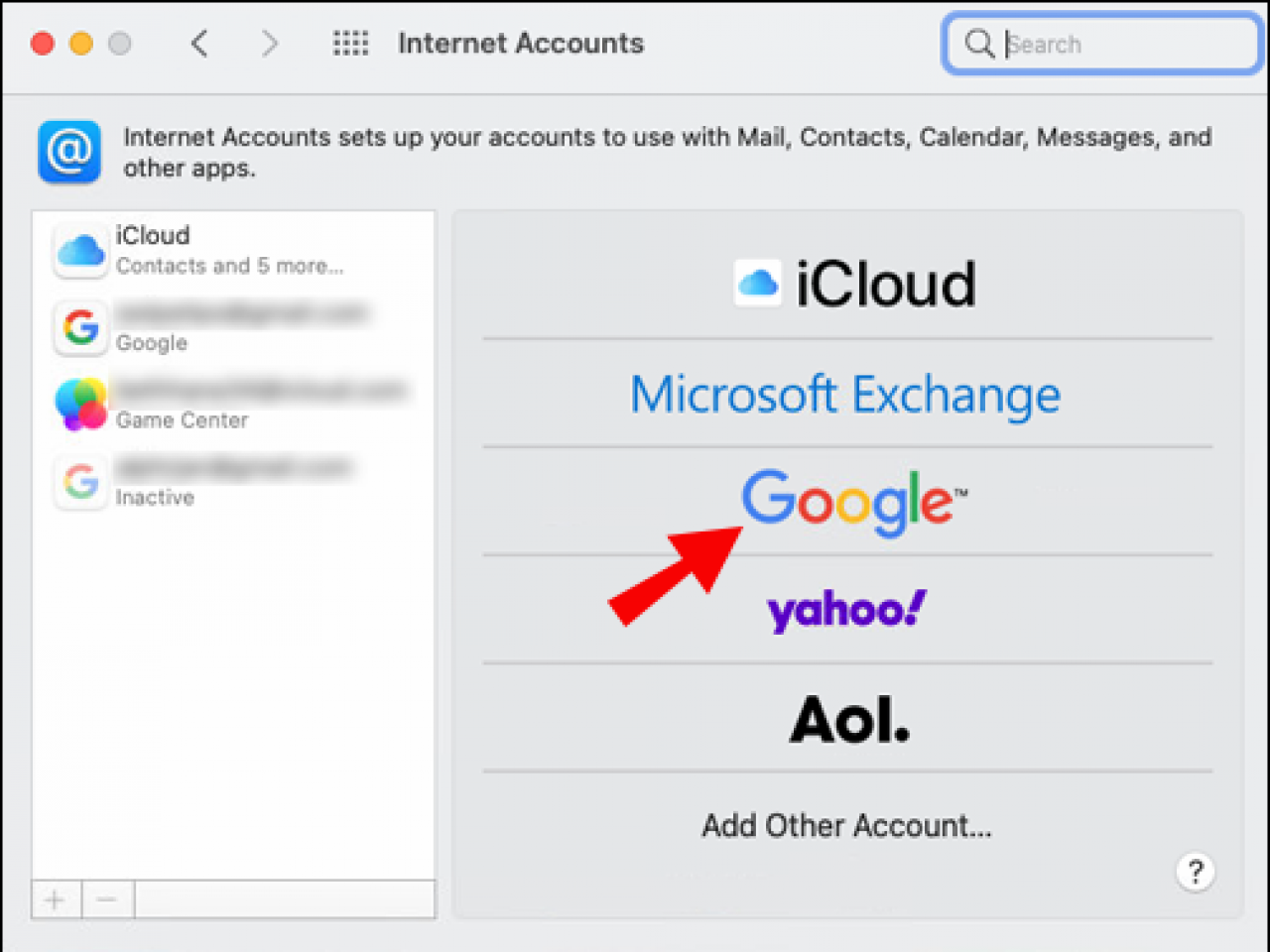1270x952 pixels.
Task: Click the Internet Accounts window title
Action: (521, 44)
